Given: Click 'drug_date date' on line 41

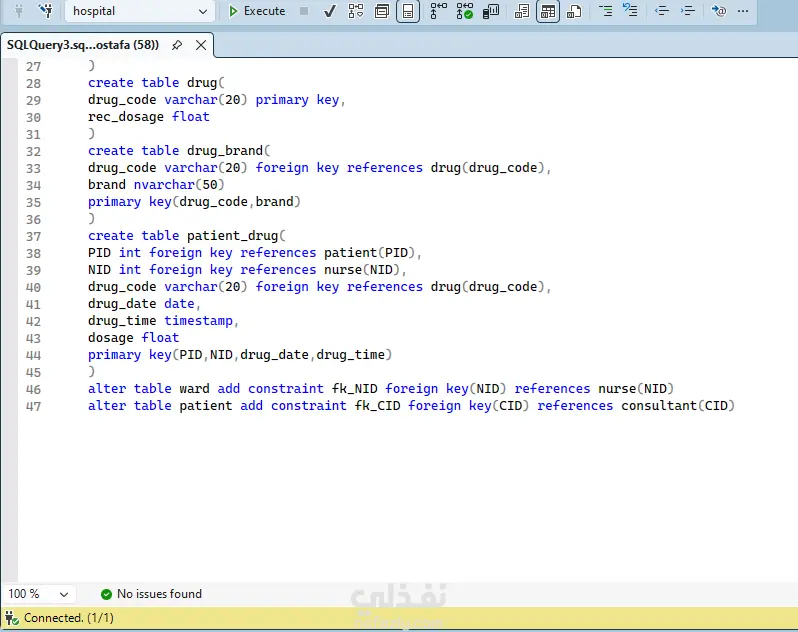Looking at the screenshot, I should tap(141, 304).
